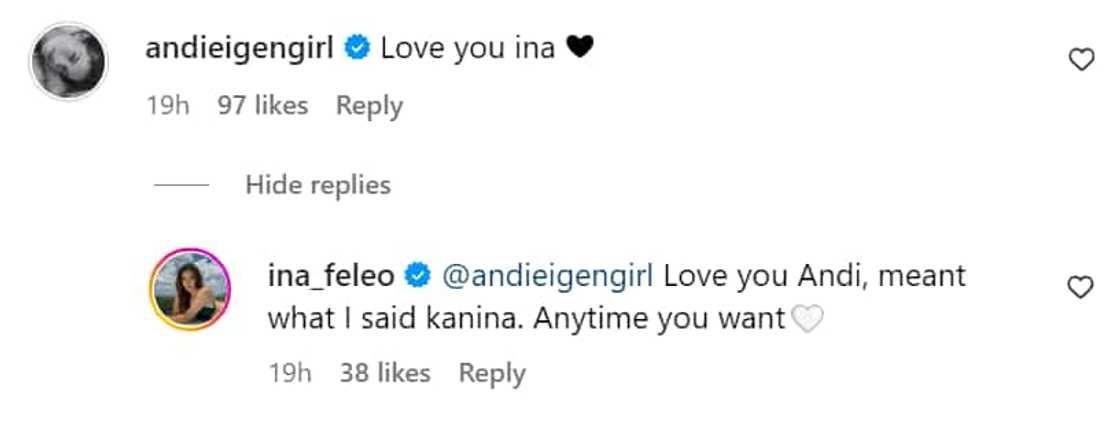Collapse the thread with Hide replies
Viewport: 1120px width, 425px height.
[x=318, y=185]
